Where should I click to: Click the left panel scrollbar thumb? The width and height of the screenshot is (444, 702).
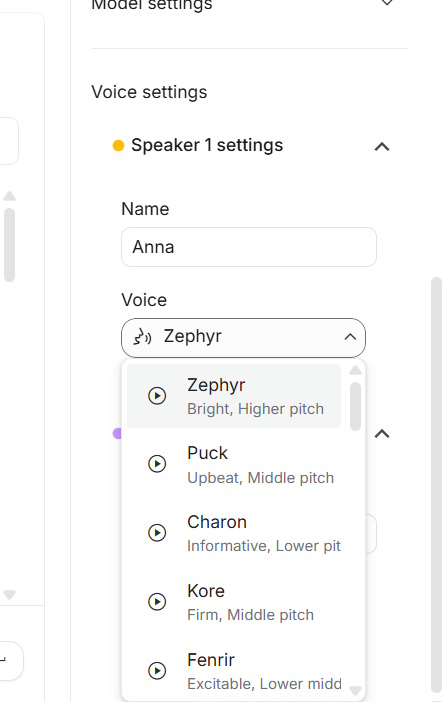tap(9, 245)
